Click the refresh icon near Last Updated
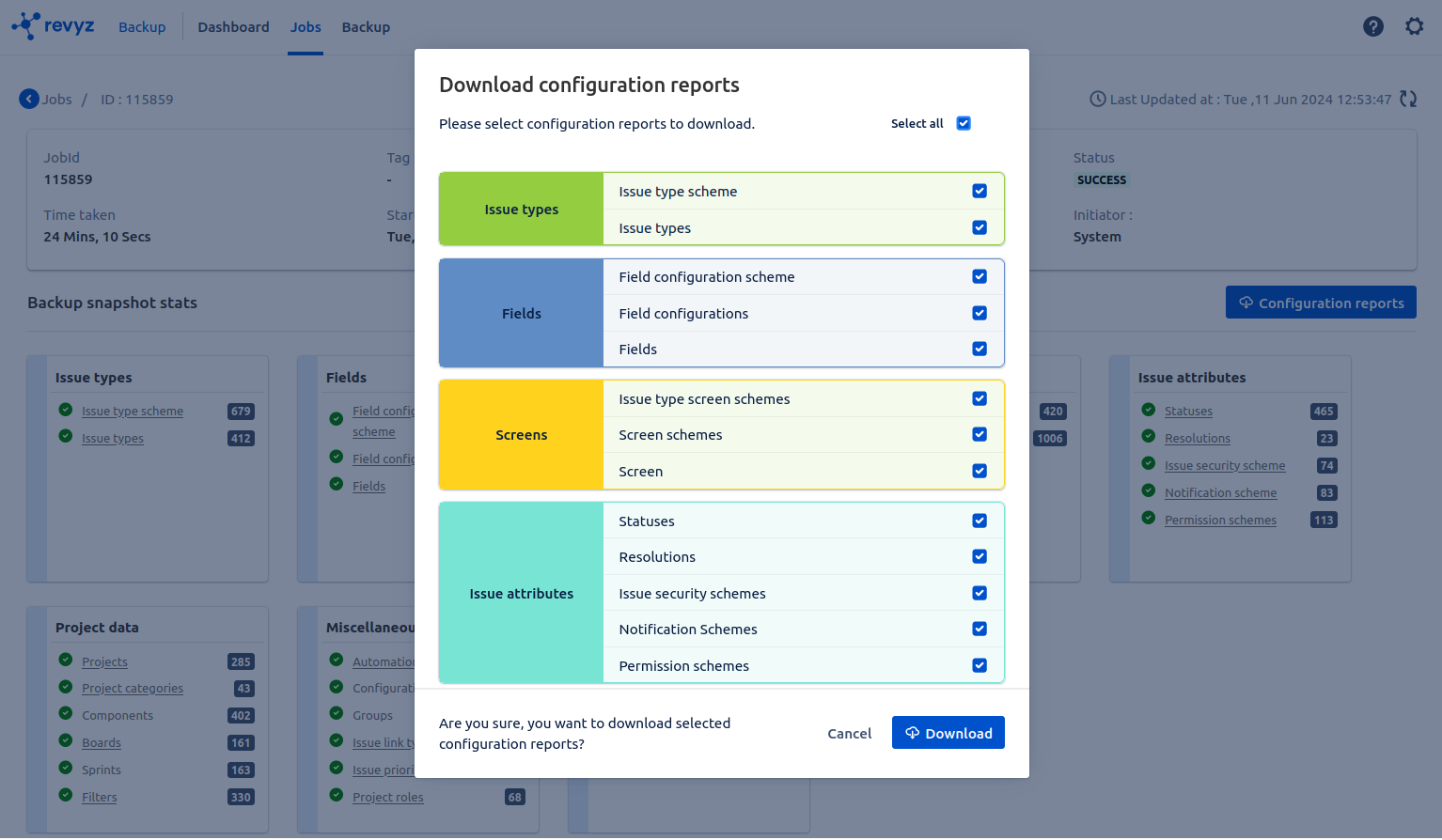 [x=1407, y=99]
